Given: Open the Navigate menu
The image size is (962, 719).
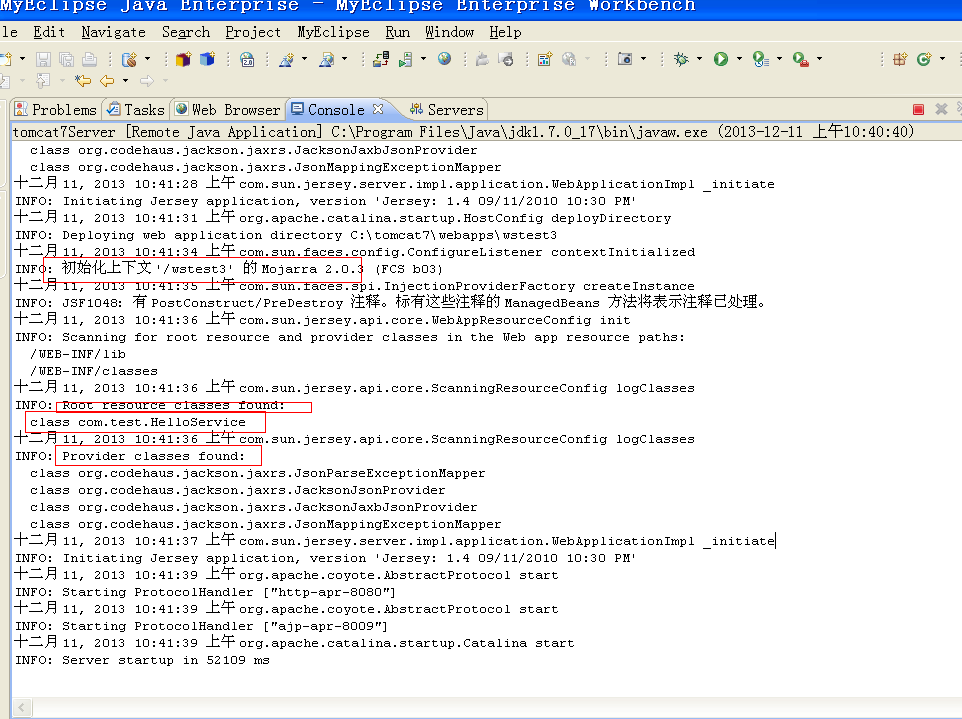Looking at the screenshot, I should tap(114, 32).
